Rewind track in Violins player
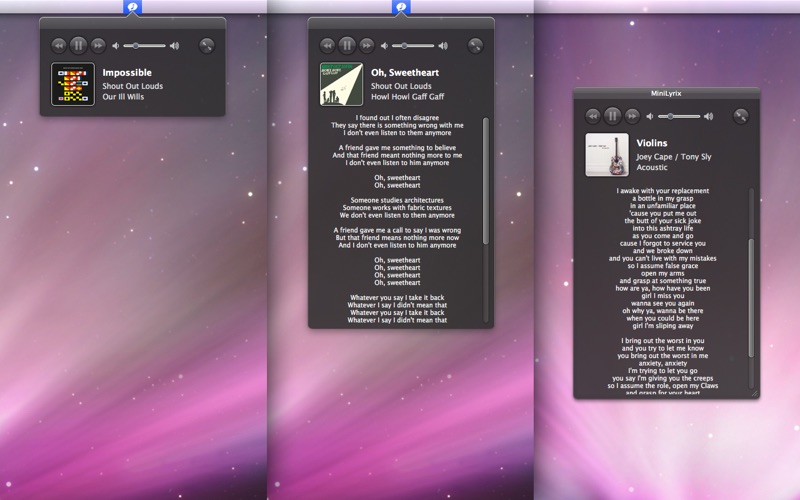This screenshot has width=800, height=500. tap(592, 116)
